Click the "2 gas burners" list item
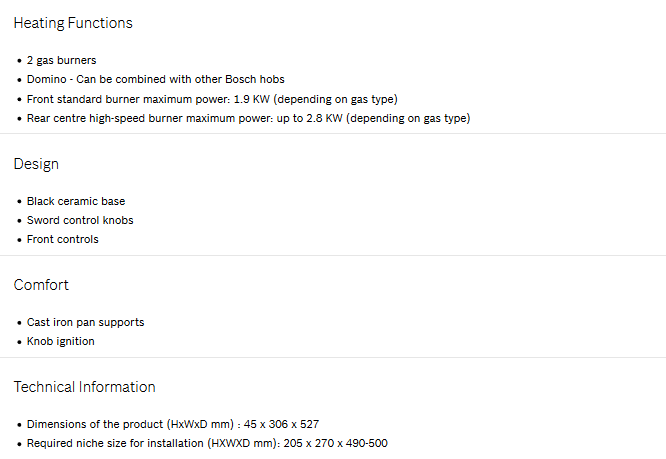This screenshot has height=459, width=666. coord(62,60)
